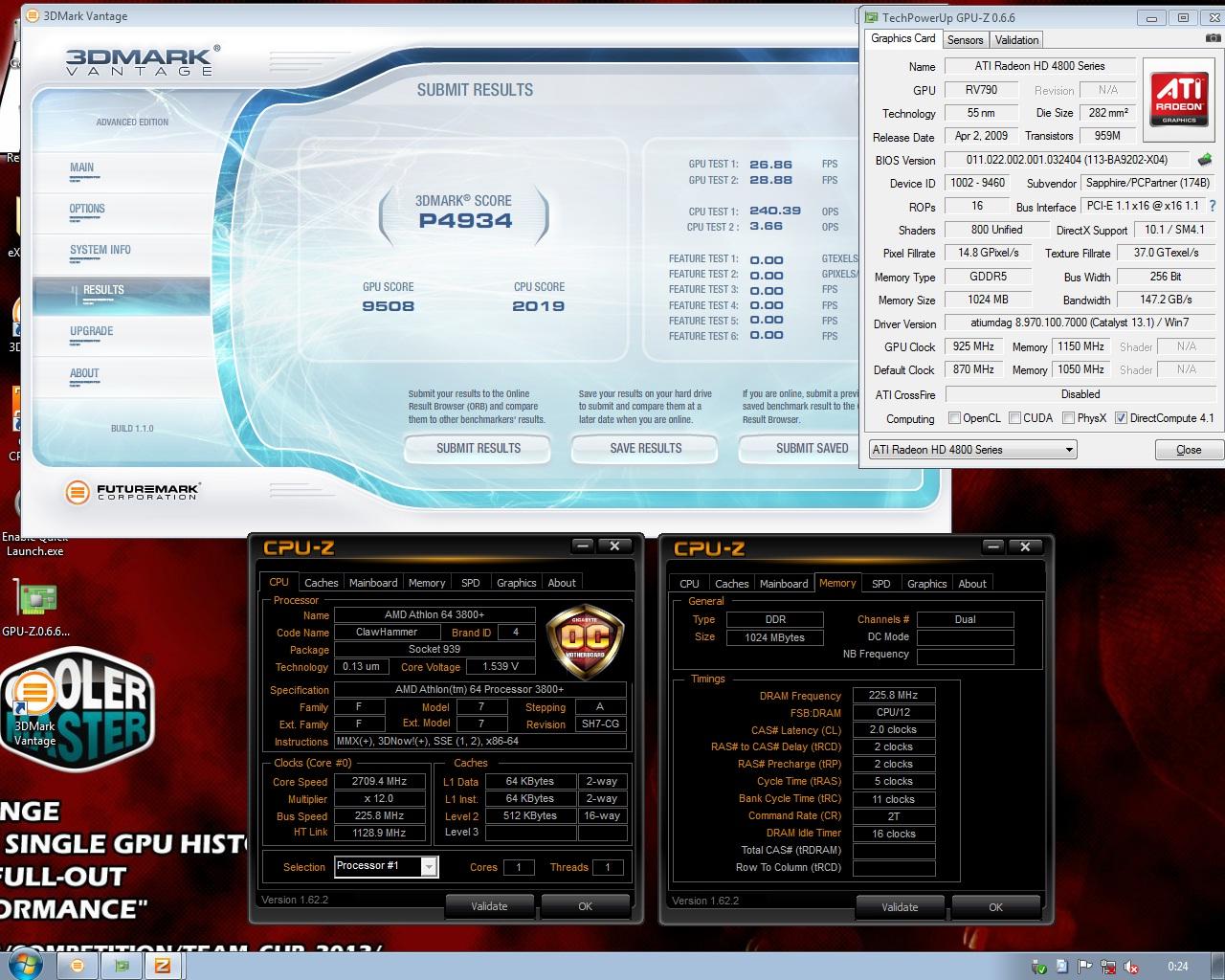The image size is (1225, 980).
Task: Click Validate in the left CPU-Z window
Action: (x=489, y=906)
